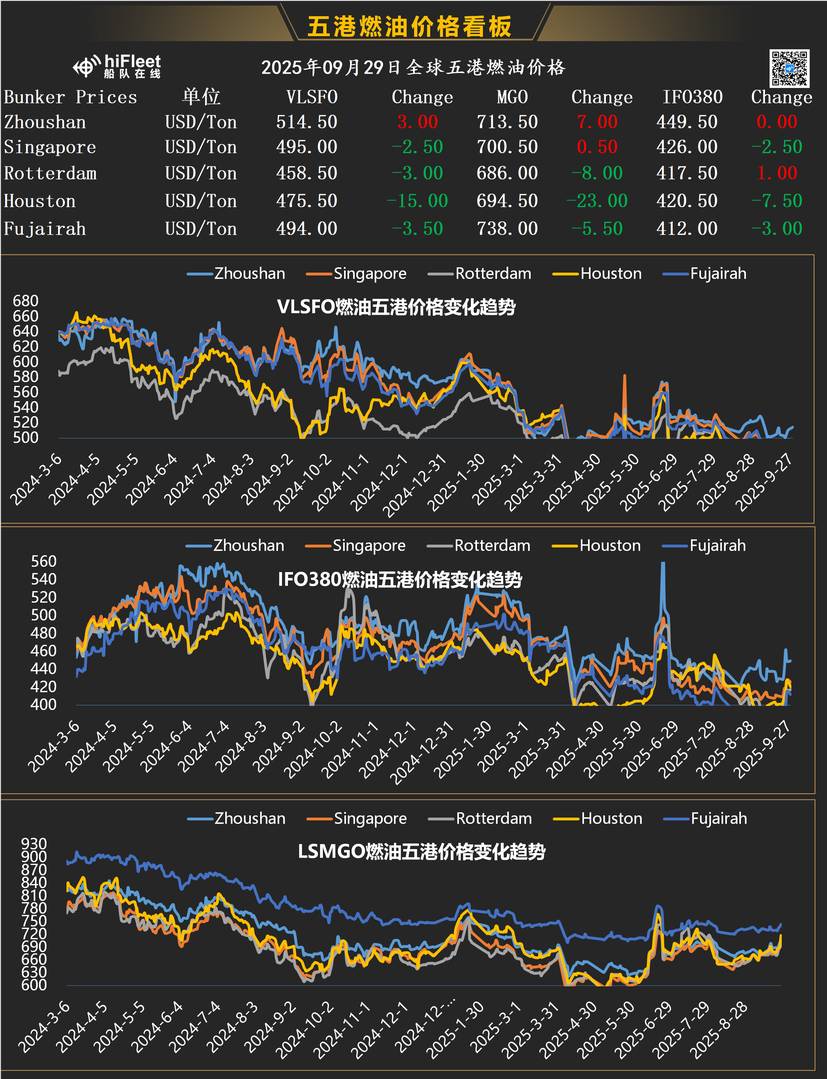Click Houston VLSFO price 475.50
Screen dimensions: 827x1079
coord(306,201)
